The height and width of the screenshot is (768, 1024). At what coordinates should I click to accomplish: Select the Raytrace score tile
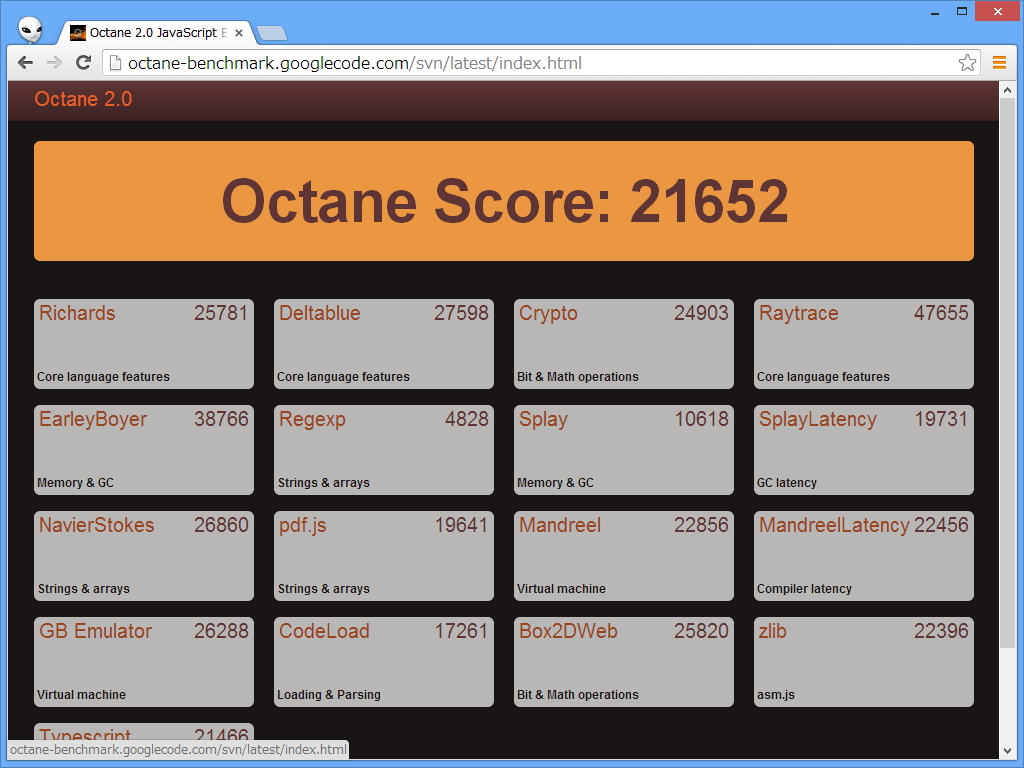[863, 344]
